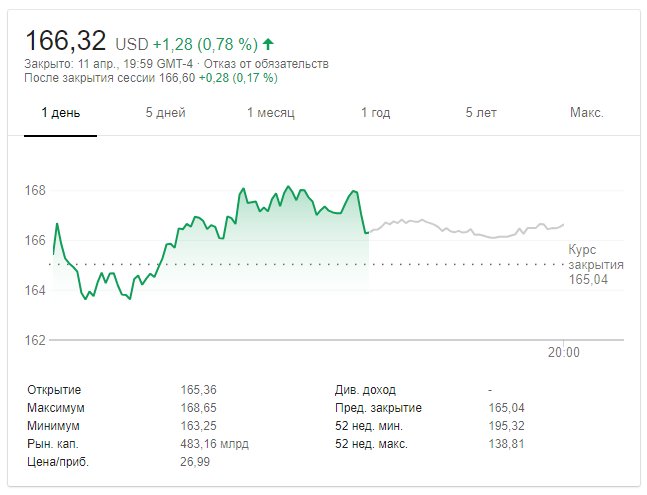Click the 52 нед. мин. value 195,32
The image size is (647, 495).
coord(504,425)
